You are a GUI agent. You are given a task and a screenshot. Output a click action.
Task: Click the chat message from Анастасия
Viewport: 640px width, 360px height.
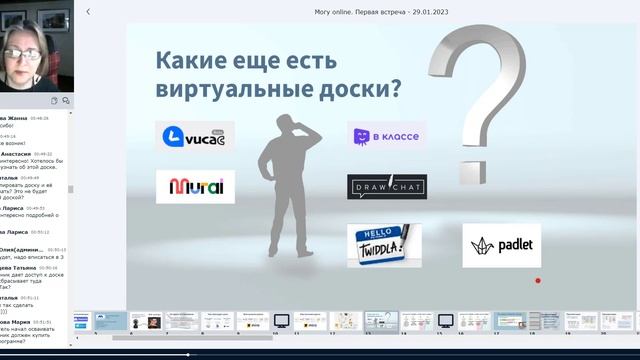(x=33, y=160)
